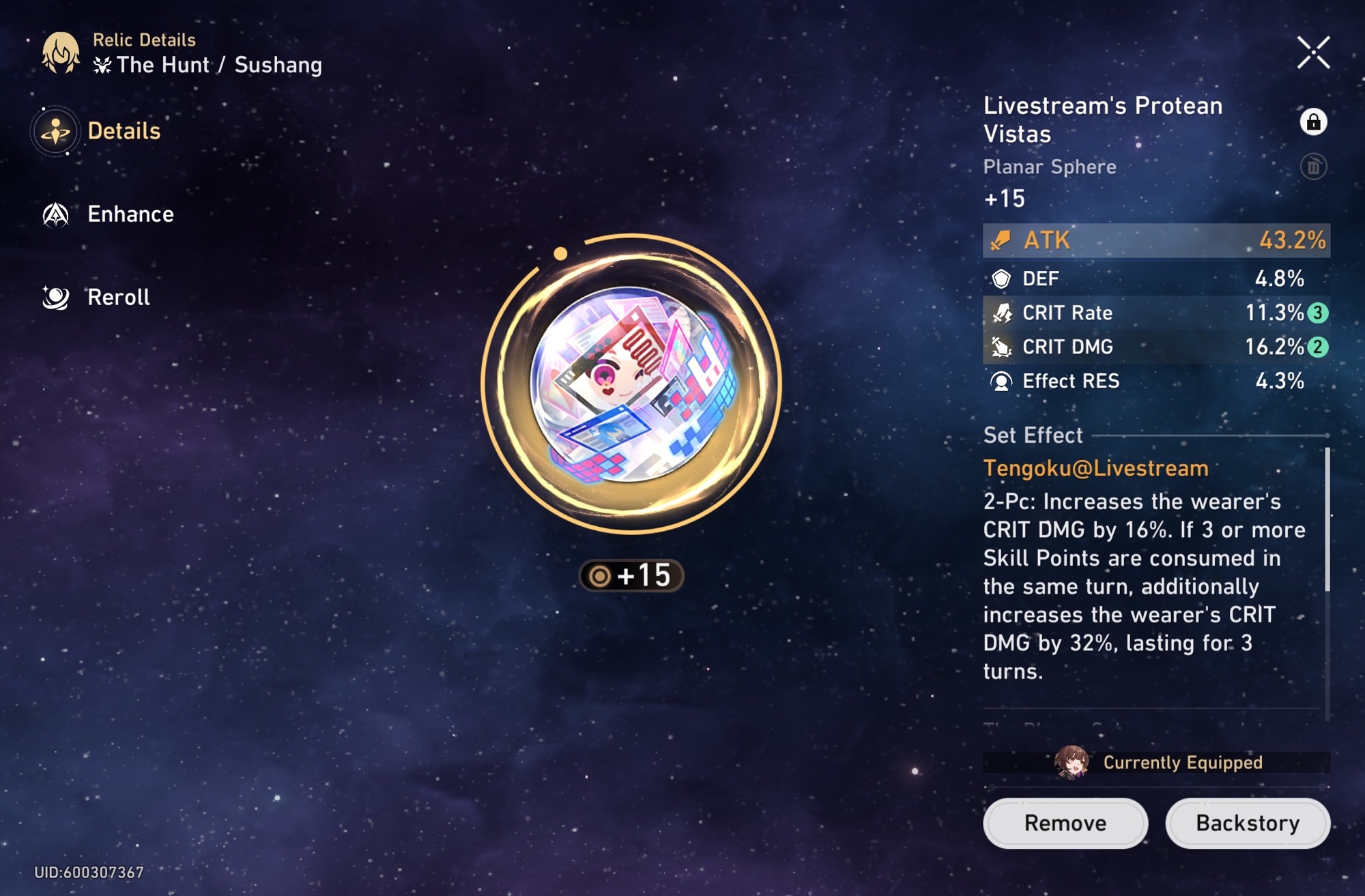Open the Details tab

point(96,130)
